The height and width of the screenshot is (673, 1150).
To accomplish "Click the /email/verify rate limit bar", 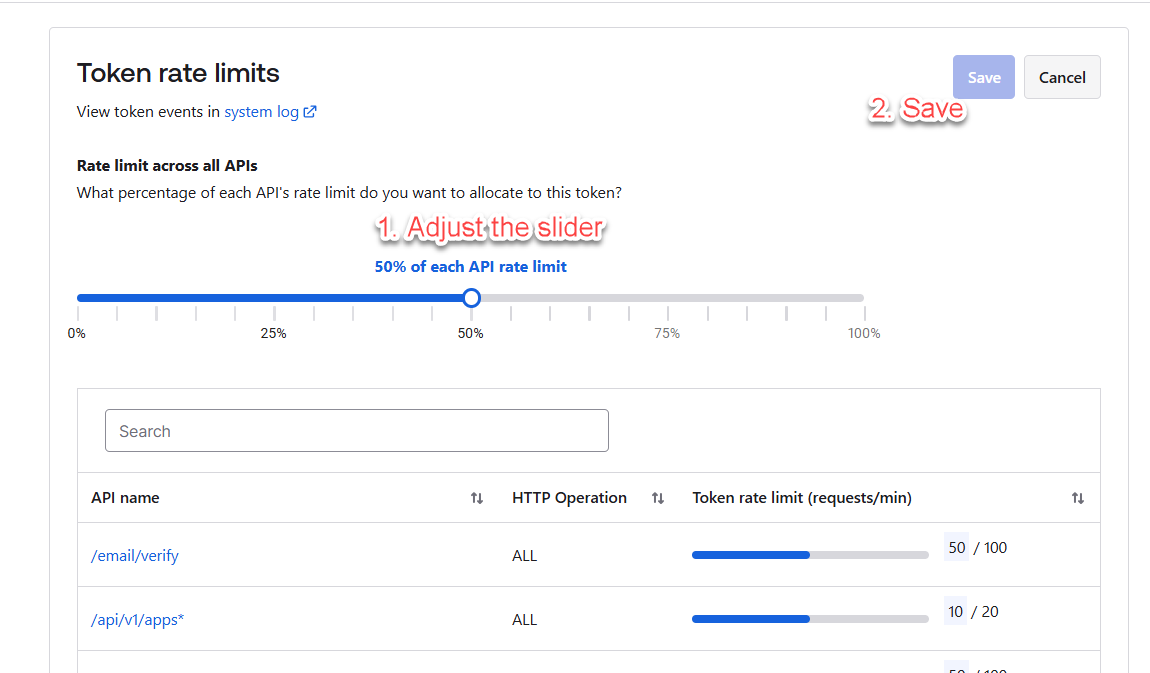I will (810, 555).
